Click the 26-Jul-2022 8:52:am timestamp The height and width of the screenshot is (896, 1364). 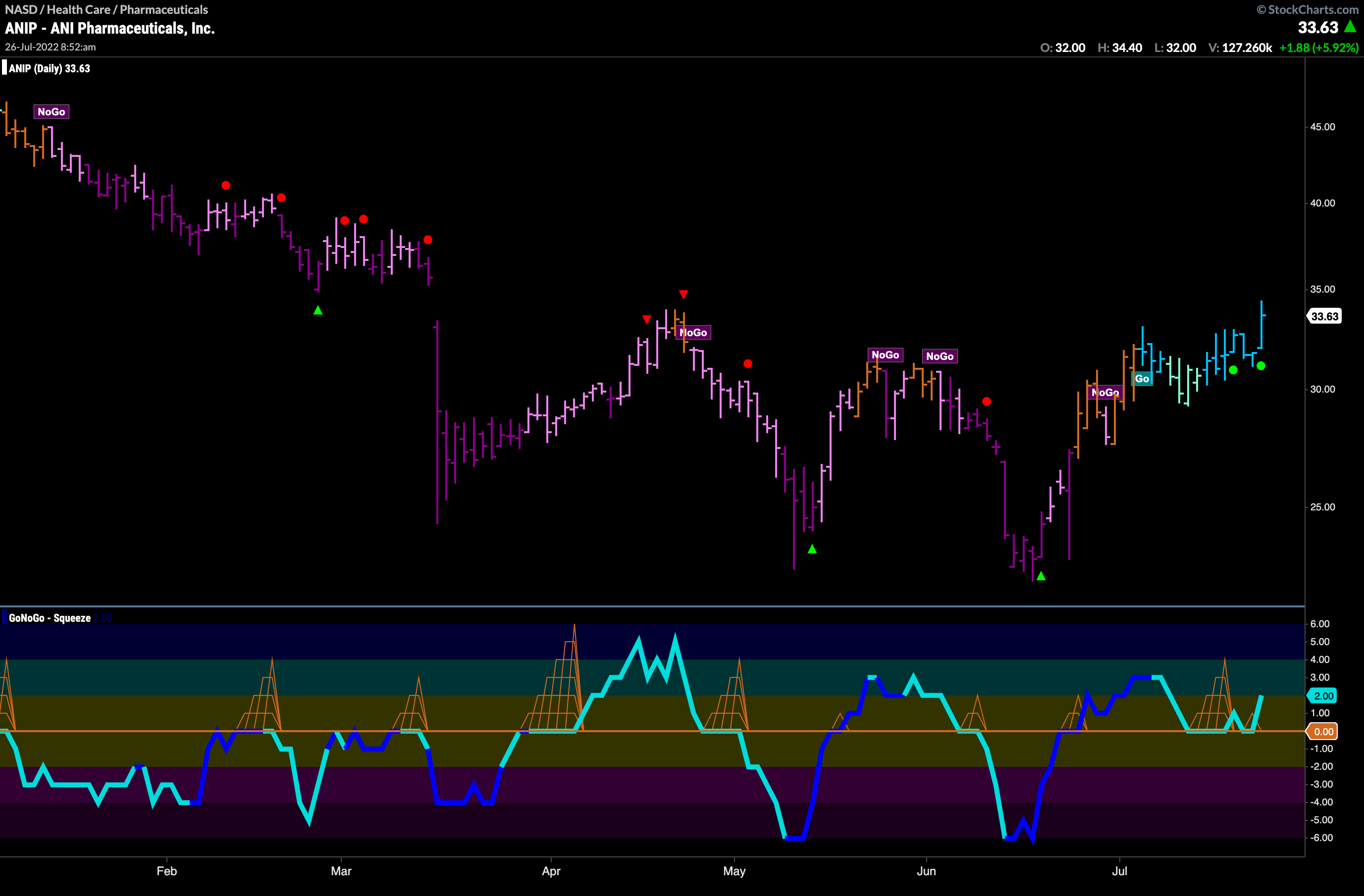(51, 47)
